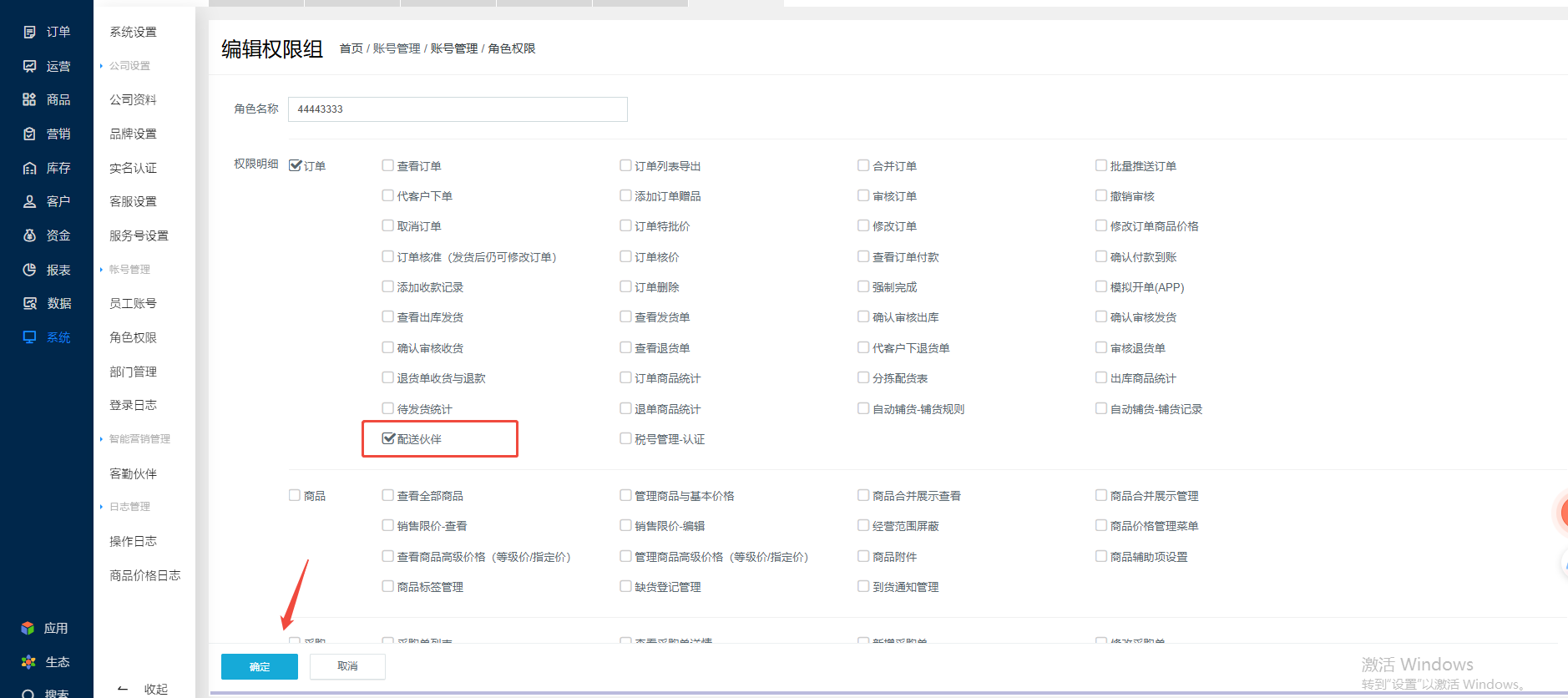
Task: Open the 客户 sidebar icon
Action: click(29, 201)
